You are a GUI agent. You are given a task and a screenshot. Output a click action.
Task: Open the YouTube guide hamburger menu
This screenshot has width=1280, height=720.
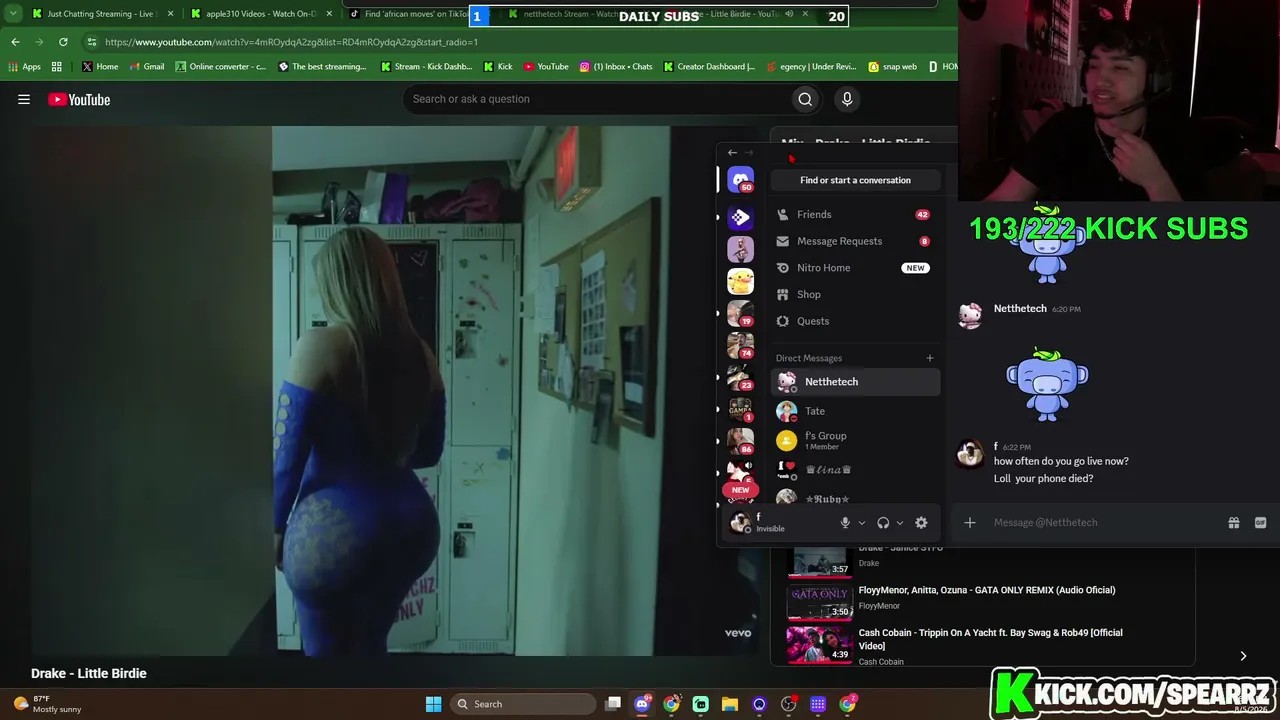coord(24,99)
